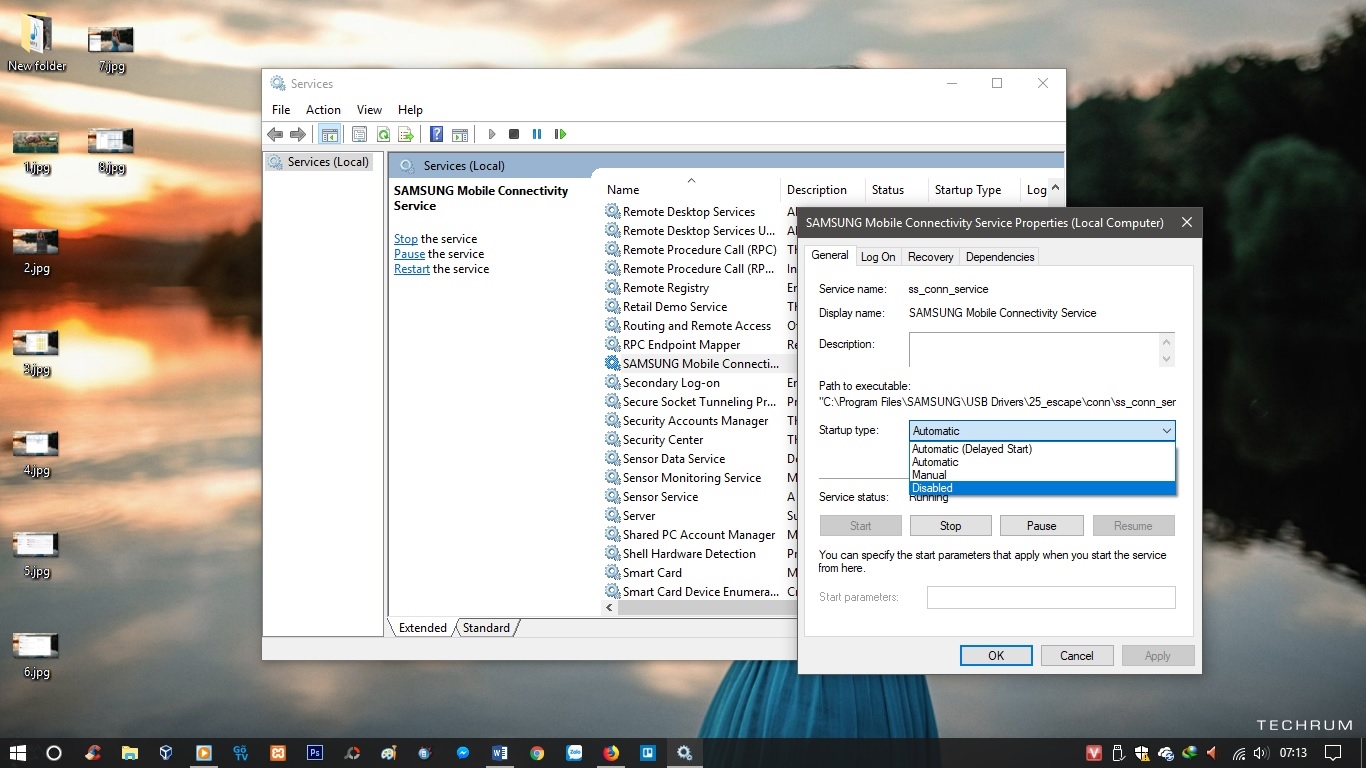Toggle Show/Hide Console Tree icon

329,134
